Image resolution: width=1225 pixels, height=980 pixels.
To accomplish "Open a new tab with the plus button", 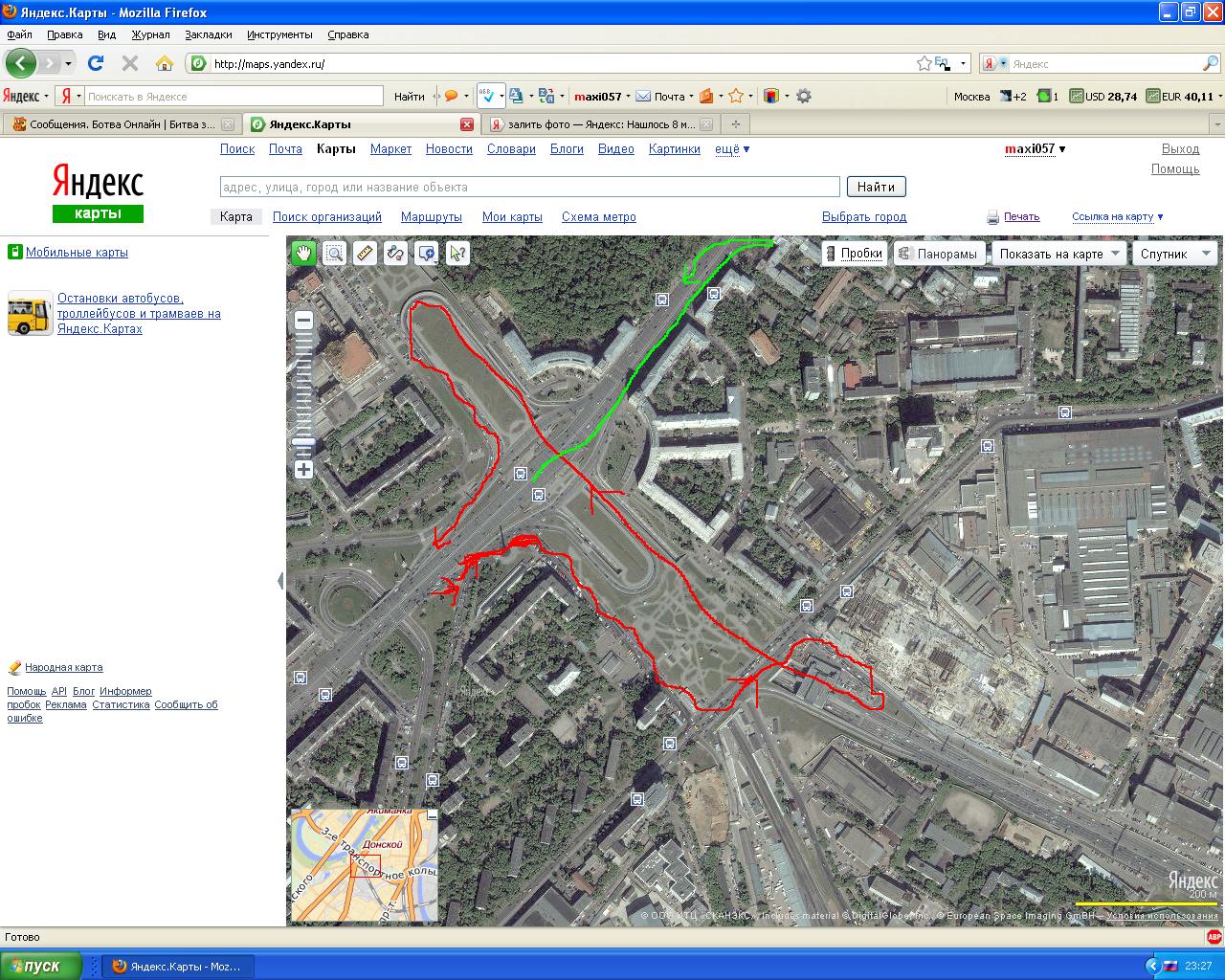I will (x=736, y=124).
